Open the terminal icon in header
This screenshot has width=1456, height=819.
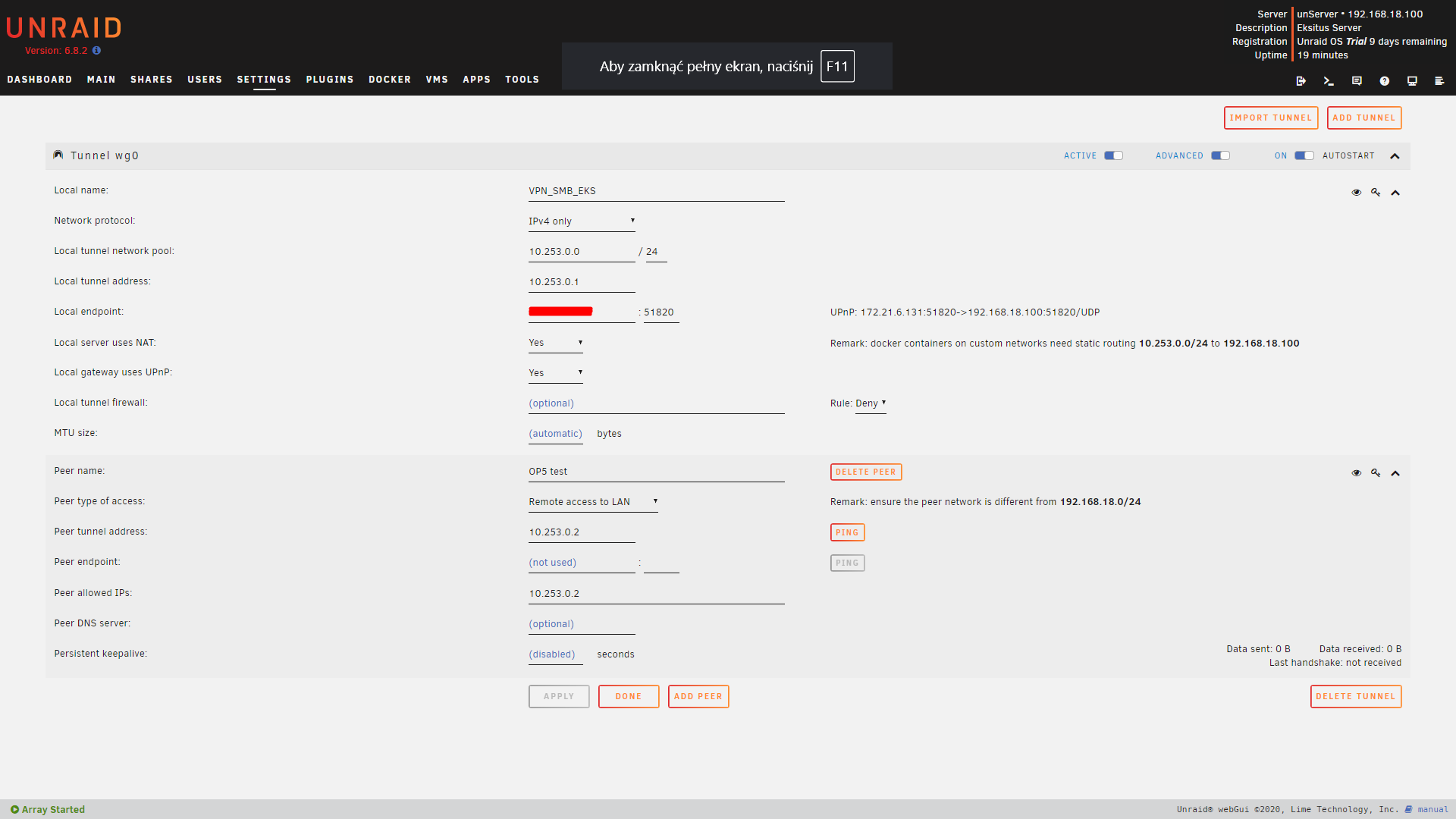[1329, 81]
